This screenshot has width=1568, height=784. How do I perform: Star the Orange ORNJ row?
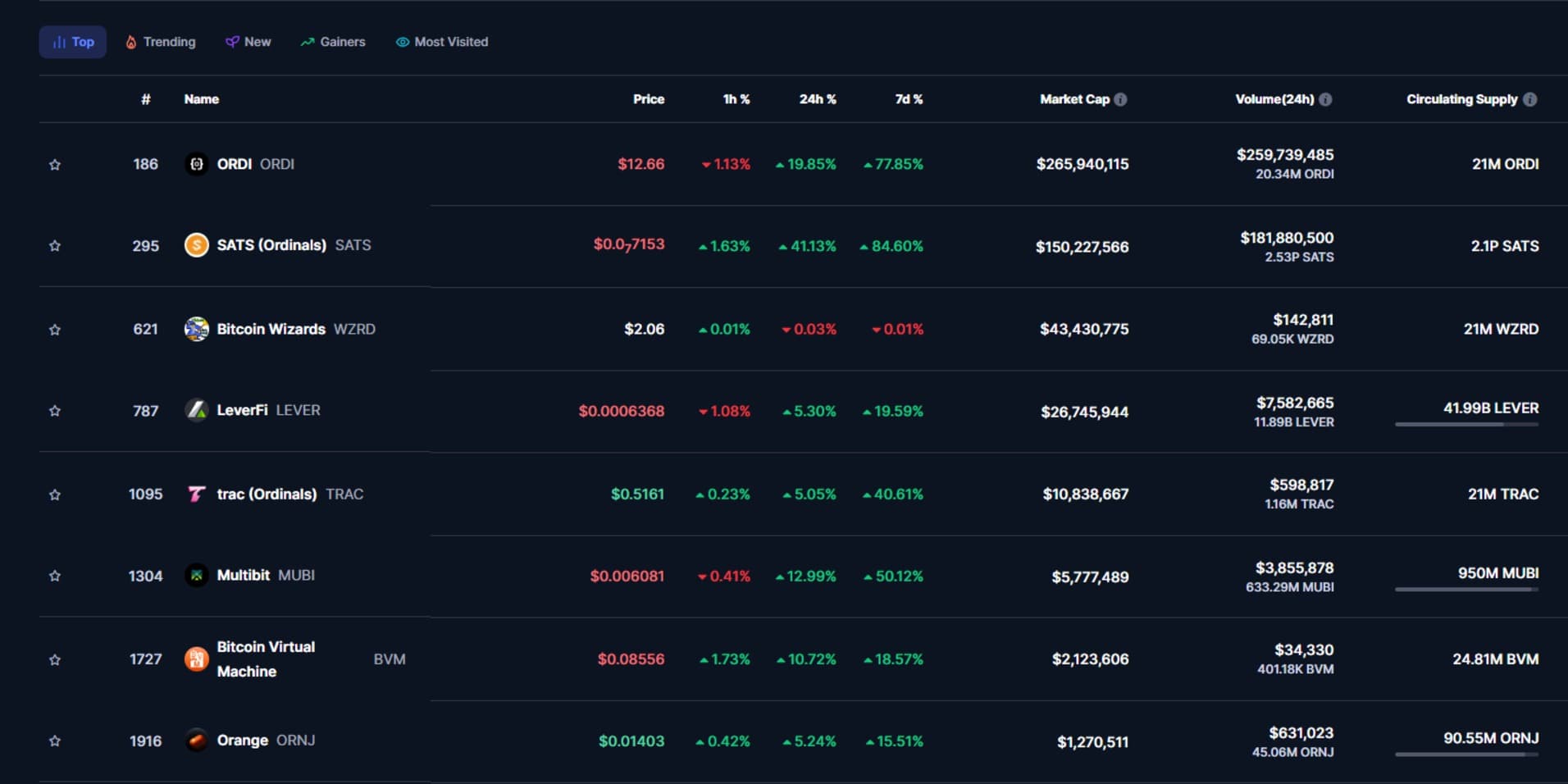tap(55, 741)
